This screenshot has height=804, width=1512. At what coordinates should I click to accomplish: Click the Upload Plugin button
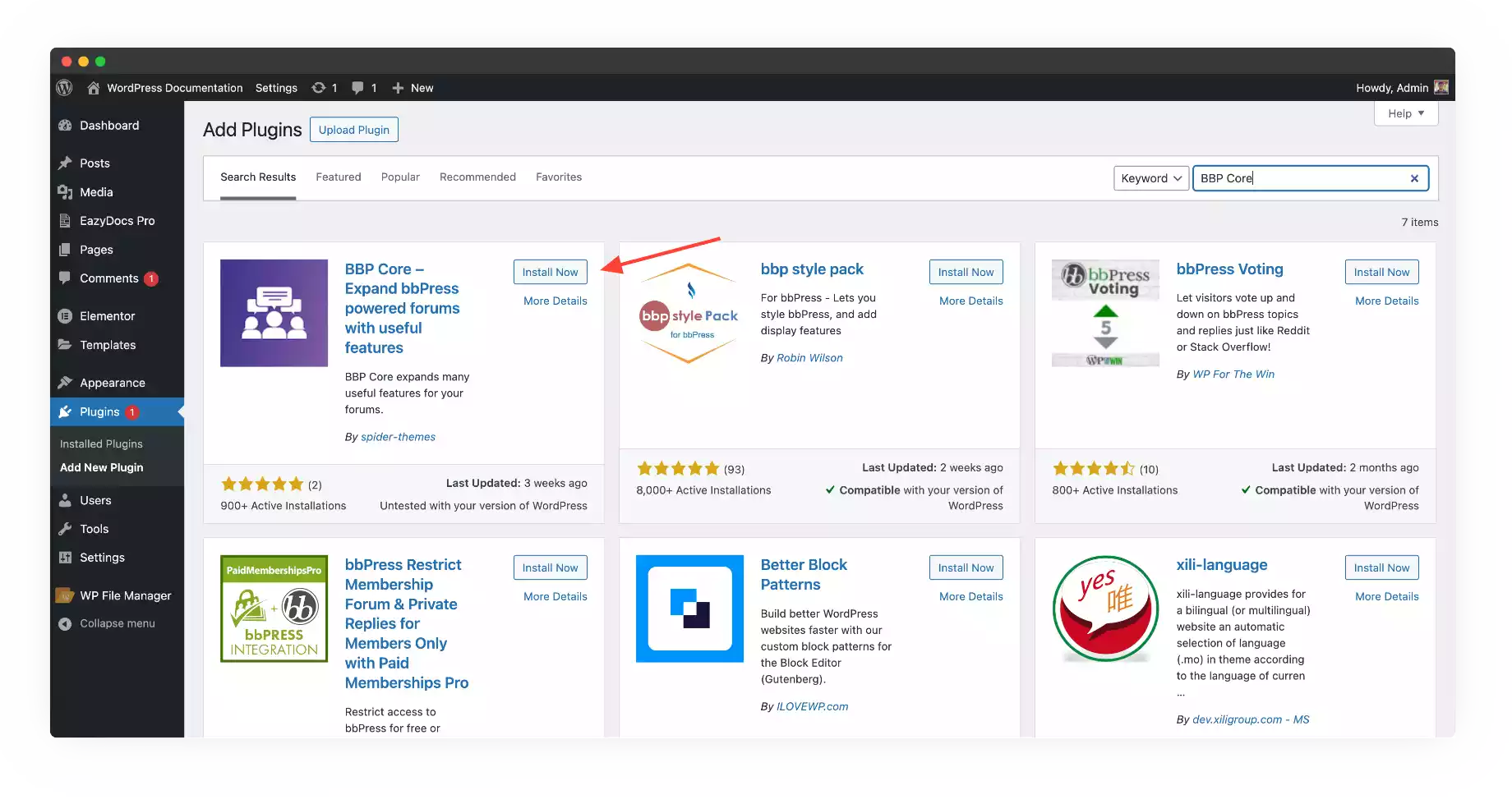tap(353, 130)
